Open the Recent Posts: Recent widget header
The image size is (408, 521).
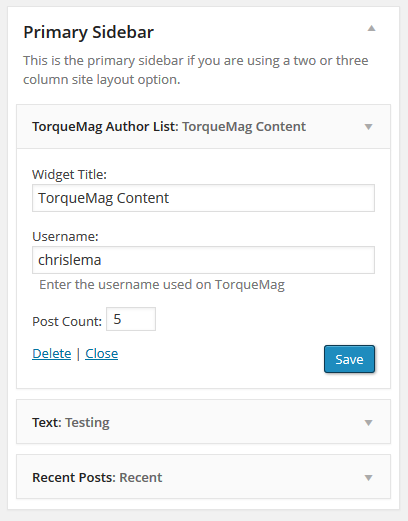tap(203, 477)
